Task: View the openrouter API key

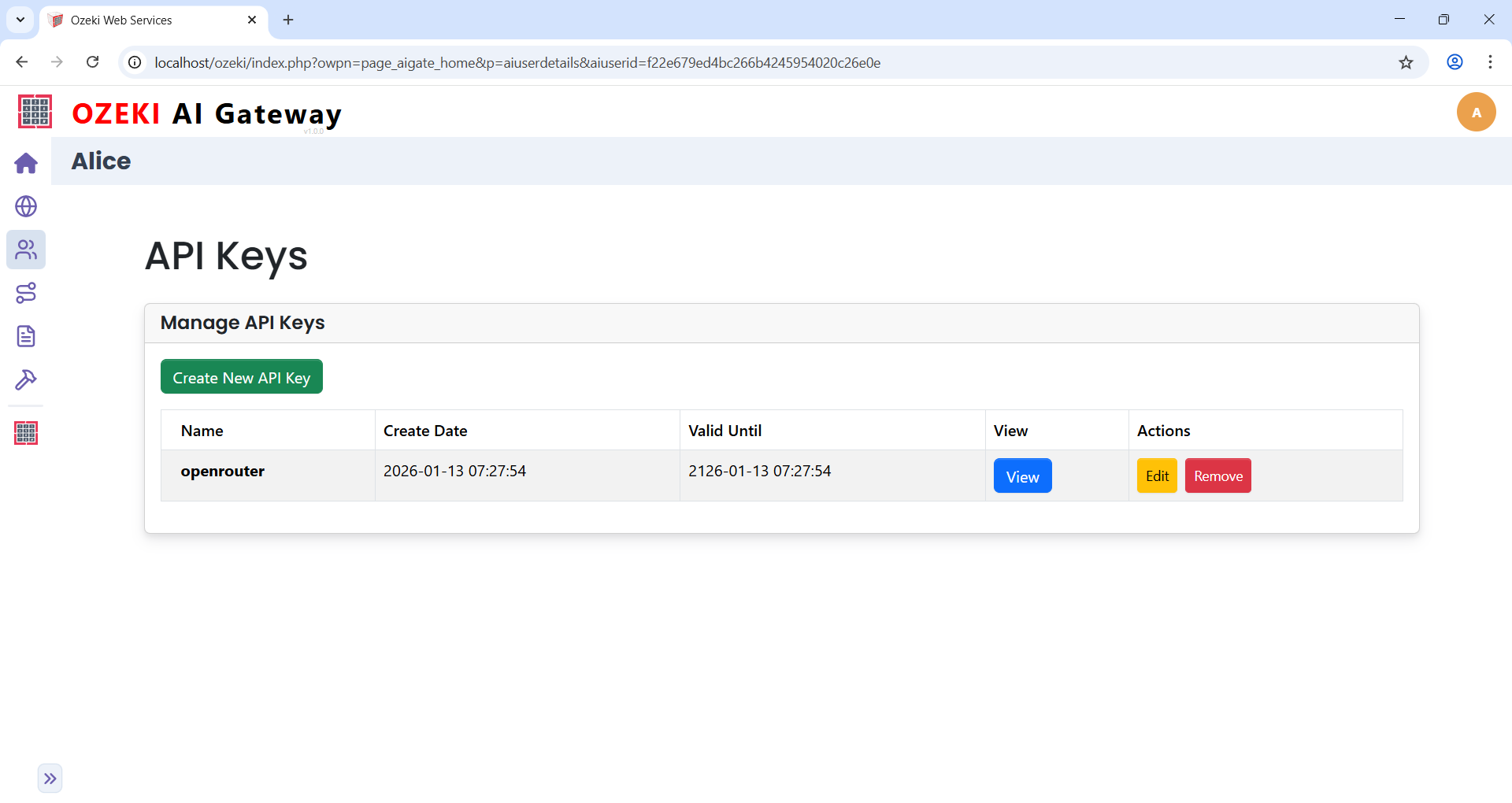Action: (1022, 476)
